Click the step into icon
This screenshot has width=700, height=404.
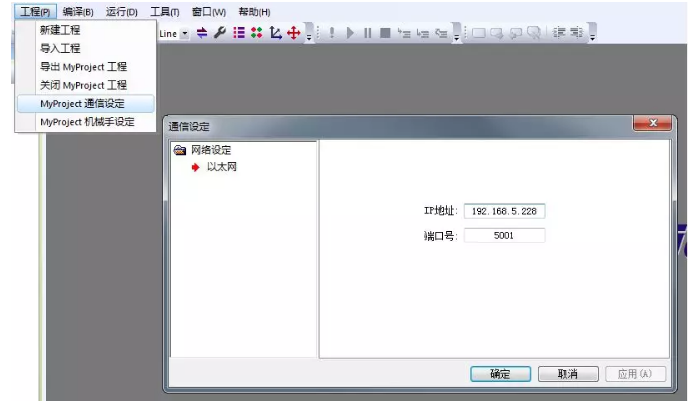point(404,33)
